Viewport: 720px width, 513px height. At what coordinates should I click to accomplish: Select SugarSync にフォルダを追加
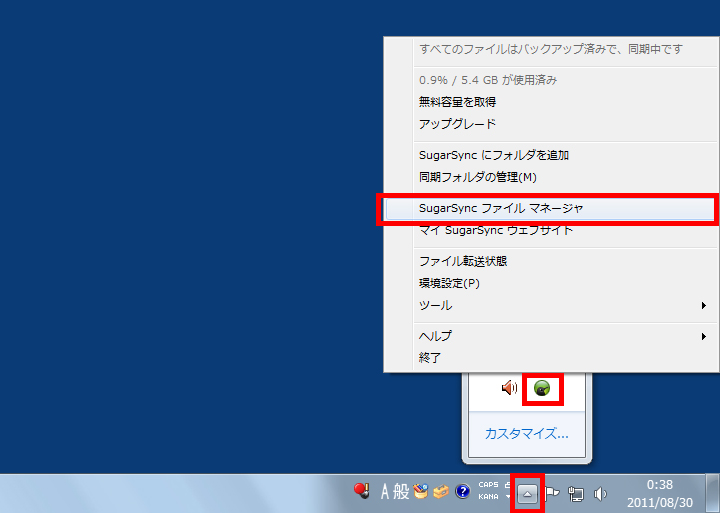coord(551,155)
